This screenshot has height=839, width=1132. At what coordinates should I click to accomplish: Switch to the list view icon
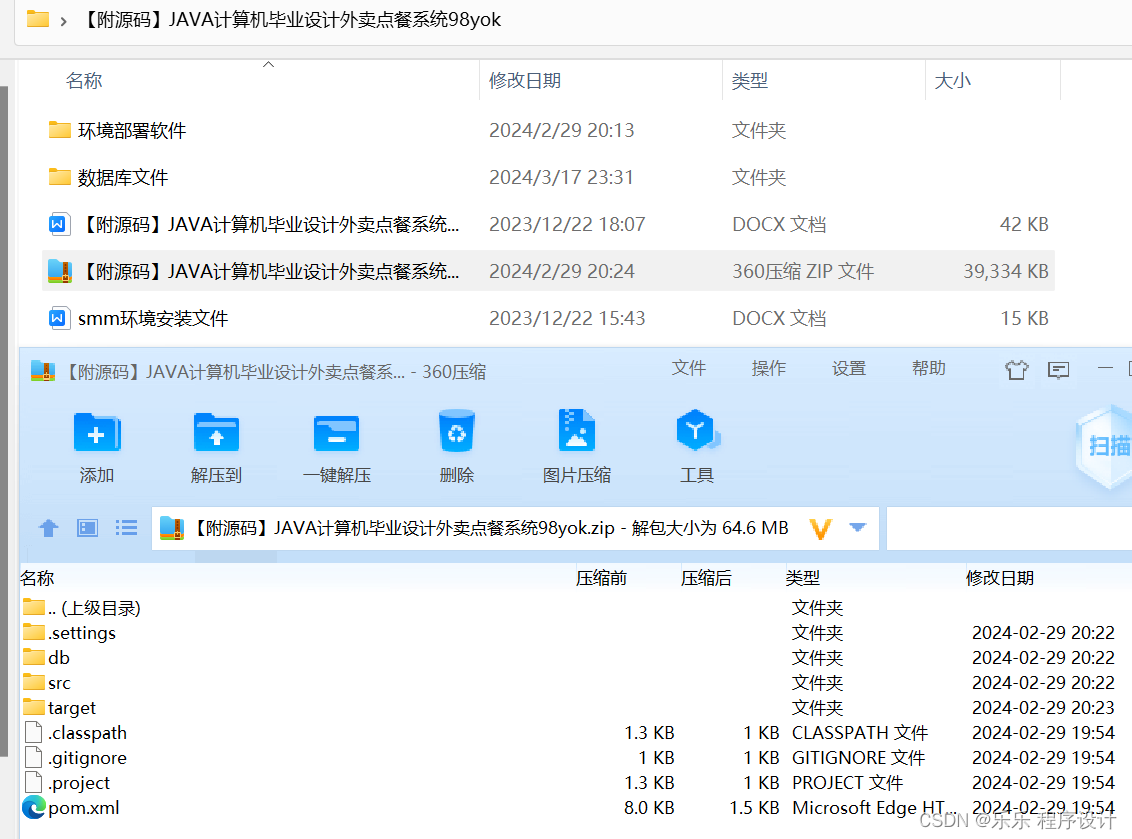coord(125,528)
